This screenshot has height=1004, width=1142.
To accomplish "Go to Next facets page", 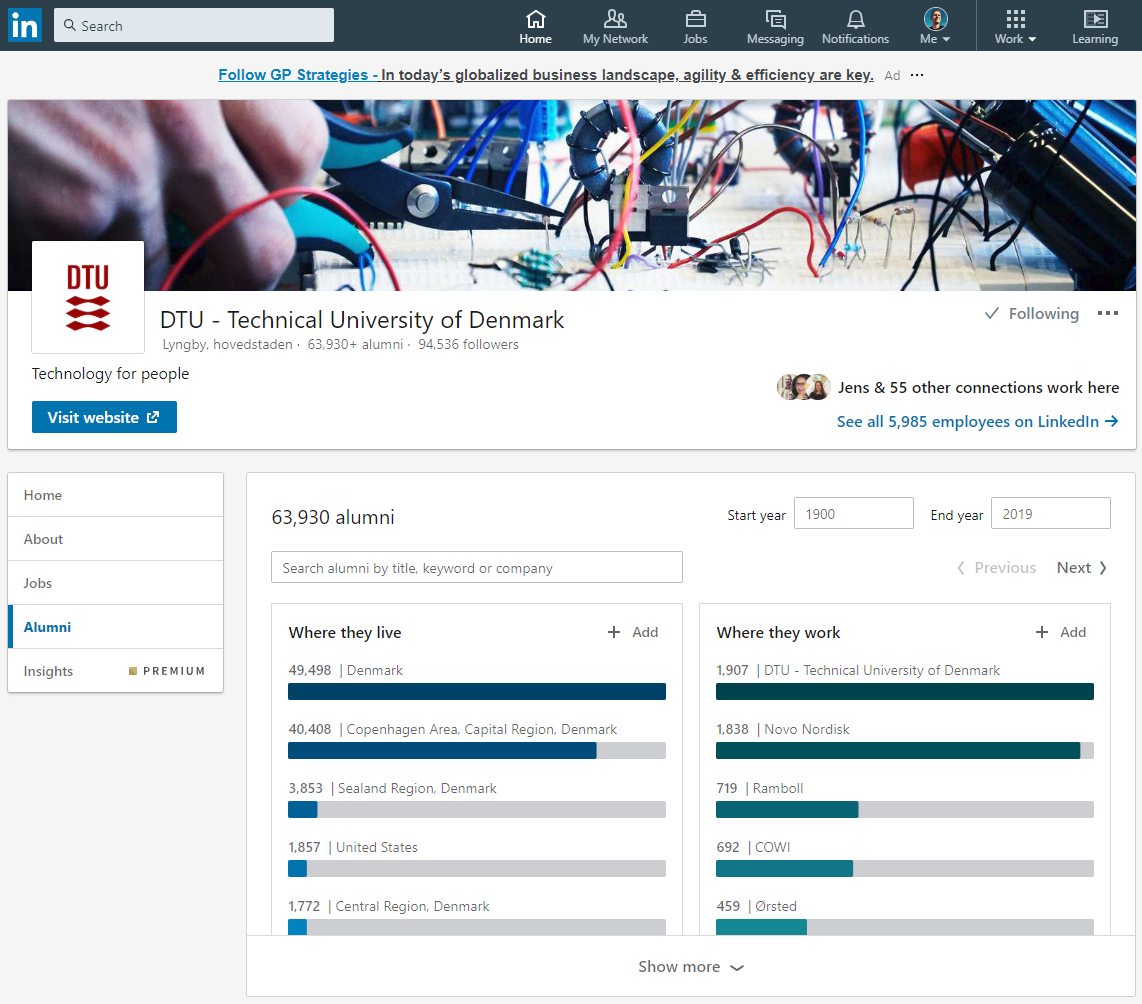I will [x=1082, y=568].
